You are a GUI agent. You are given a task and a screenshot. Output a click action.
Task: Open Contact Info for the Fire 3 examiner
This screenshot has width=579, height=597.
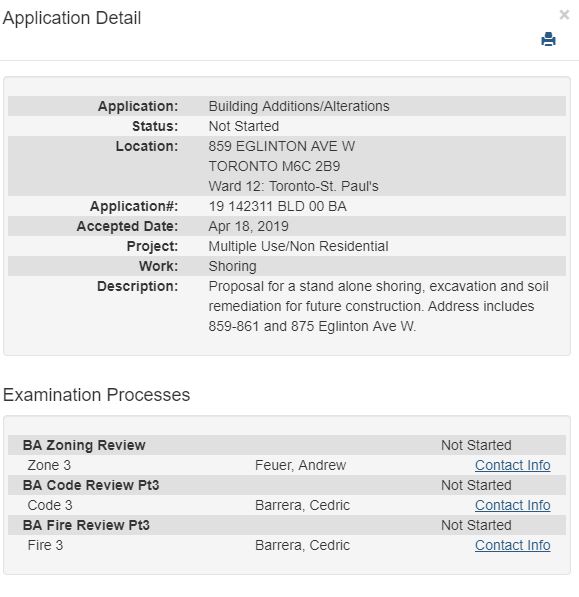coord(512,545)
